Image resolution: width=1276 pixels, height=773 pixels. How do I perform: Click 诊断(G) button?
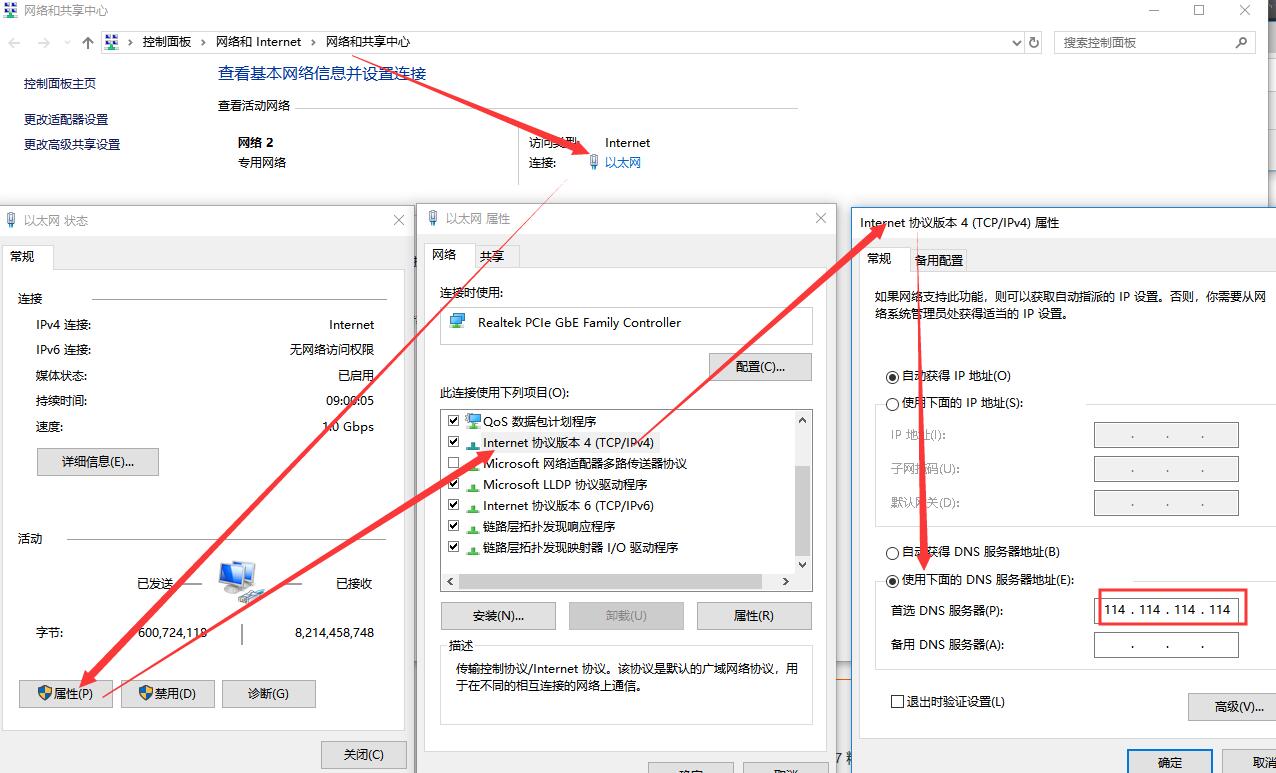pos(268,694)
